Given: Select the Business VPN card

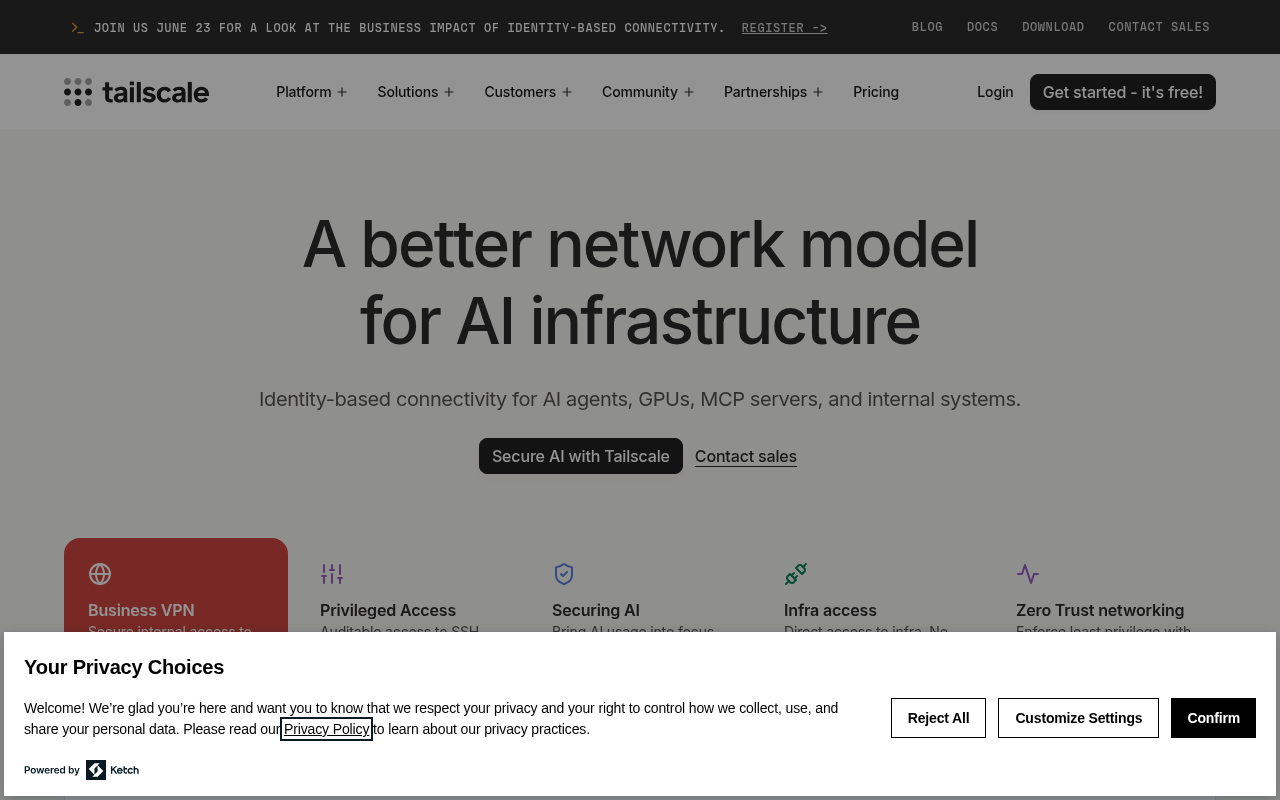Looking at the screenshot, I should (176, 585).
